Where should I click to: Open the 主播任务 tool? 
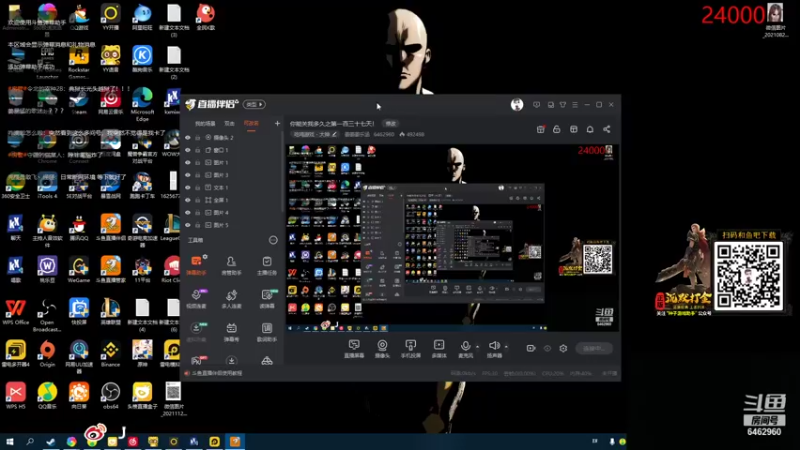tap(267, 265)
